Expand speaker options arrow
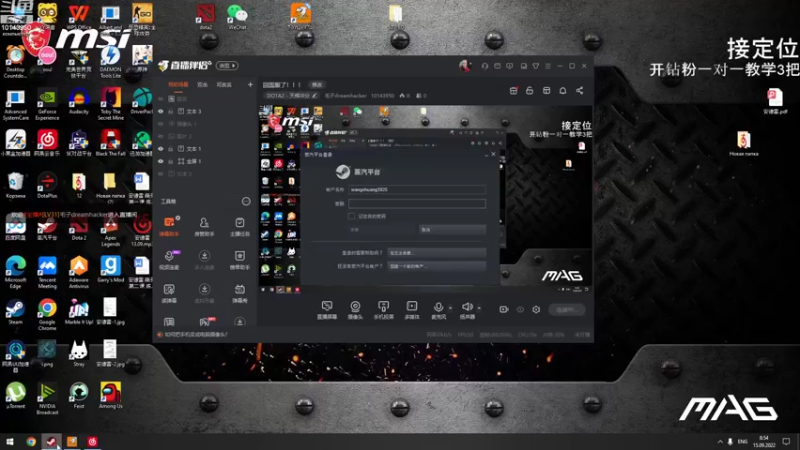800x450 pixels. [x=479, y=308]
